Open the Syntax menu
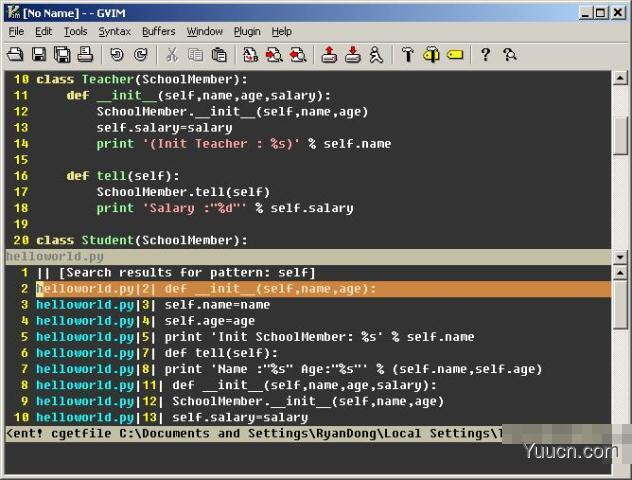The image size is (632, 480). (115, 31)
